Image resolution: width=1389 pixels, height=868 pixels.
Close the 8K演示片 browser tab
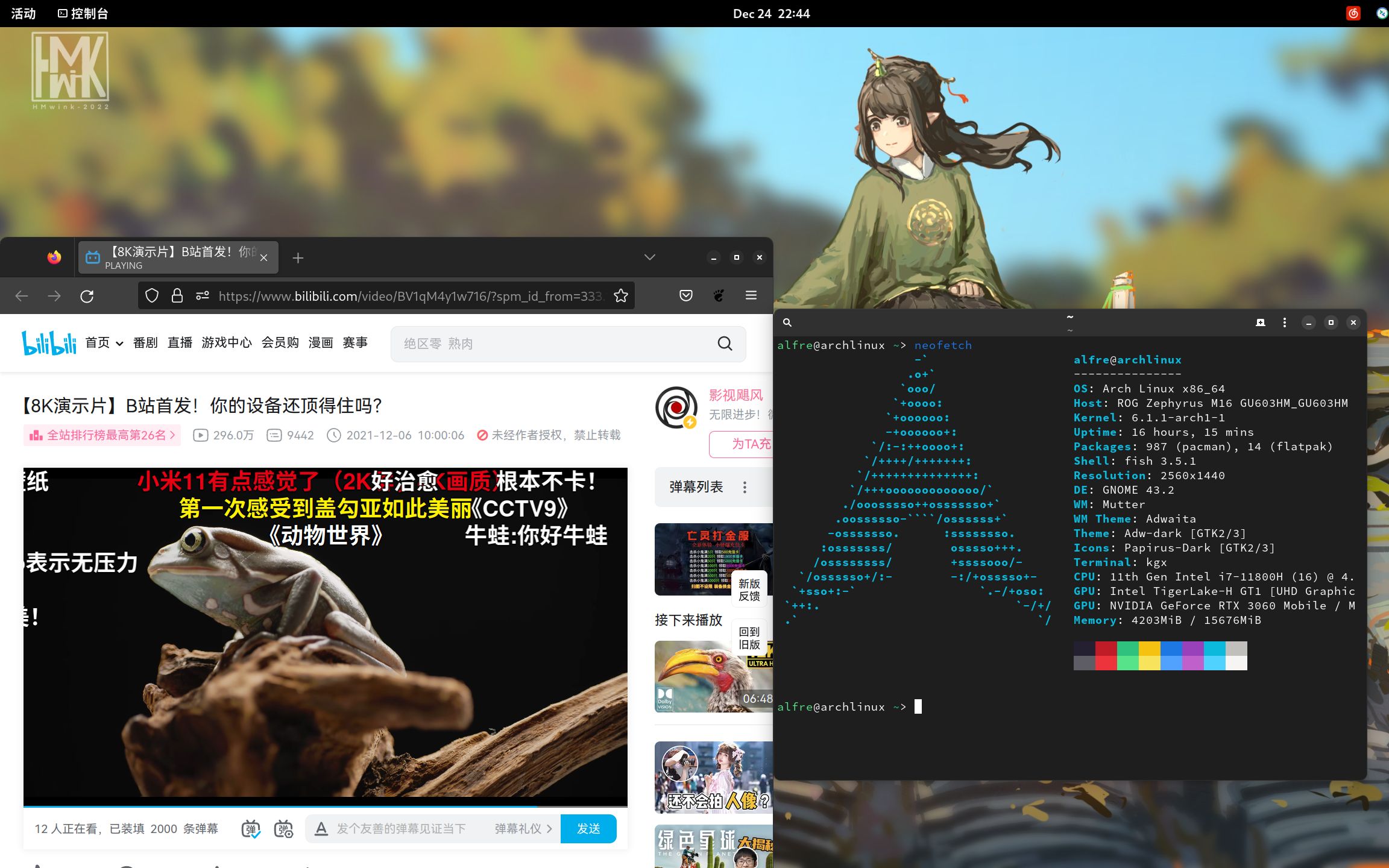pyautogui.click(x=263, y=257)
